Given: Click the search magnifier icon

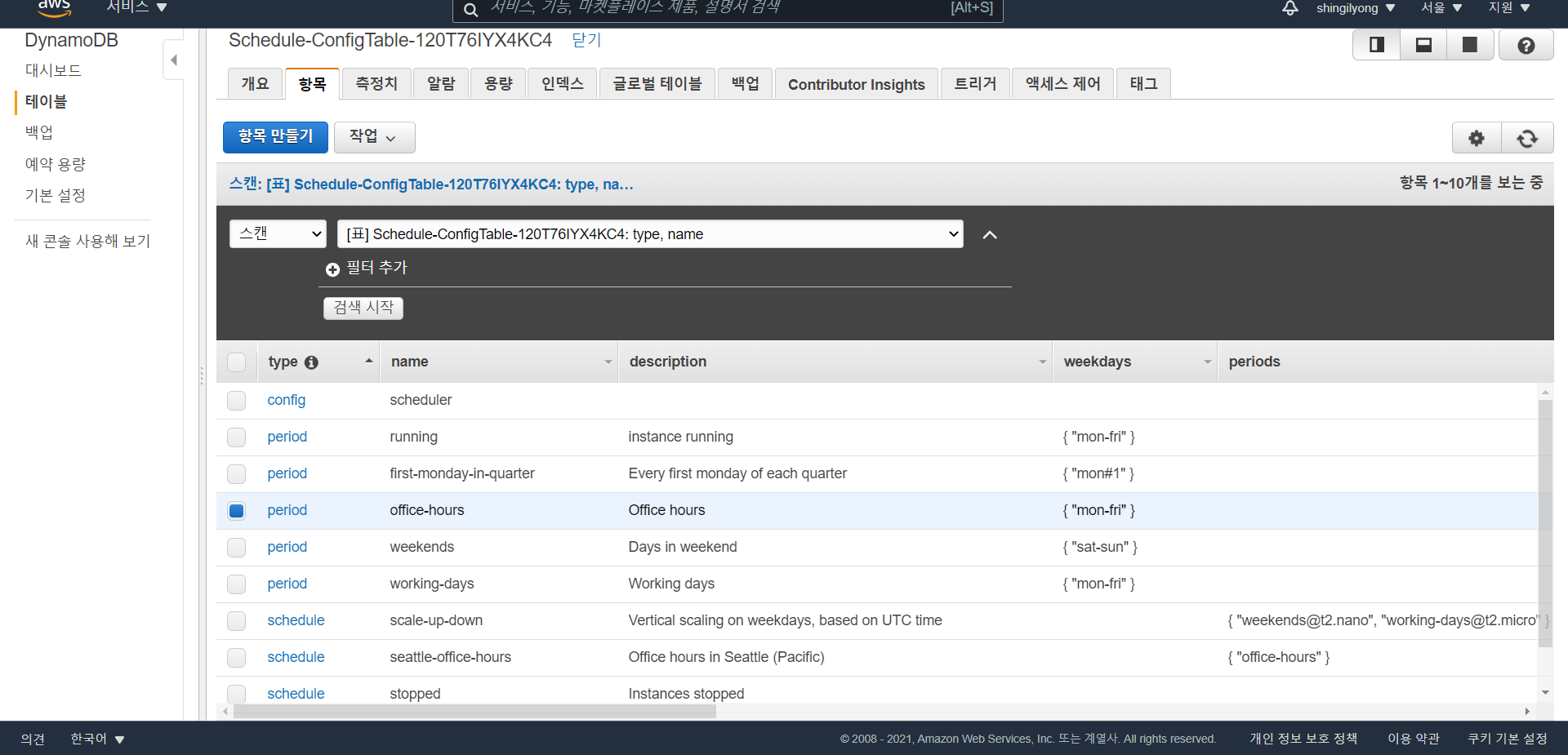Looking at the screenshot, I should pos(470,10).
